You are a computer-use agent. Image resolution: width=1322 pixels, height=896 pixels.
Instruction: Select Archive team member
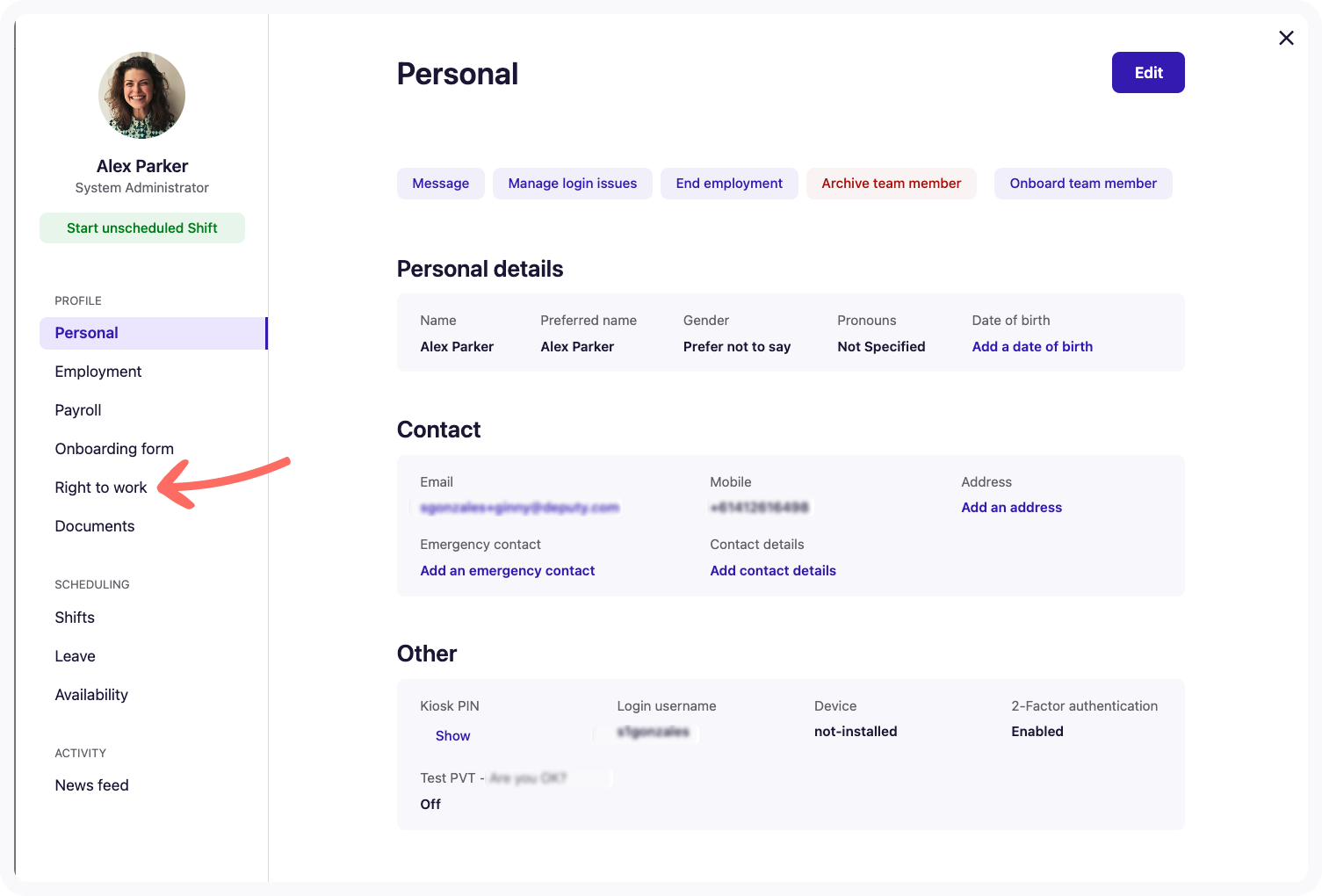(891, 184)
